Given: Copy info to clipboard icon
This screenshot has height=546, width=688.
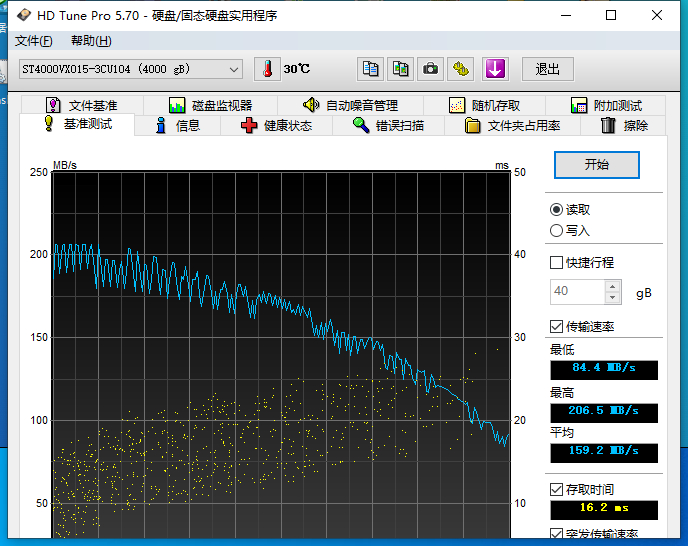Looking at the screenshot, I should [x=370, y=69].
